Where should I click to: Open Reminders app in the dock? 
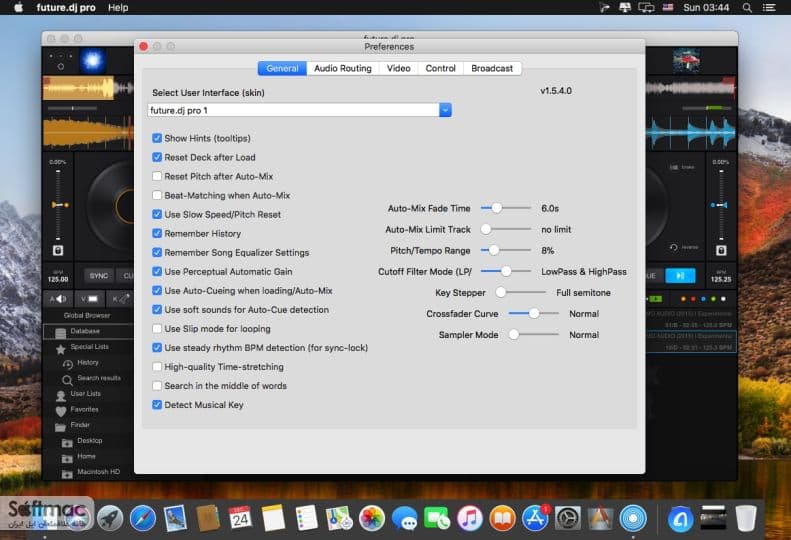coord(306,518)
